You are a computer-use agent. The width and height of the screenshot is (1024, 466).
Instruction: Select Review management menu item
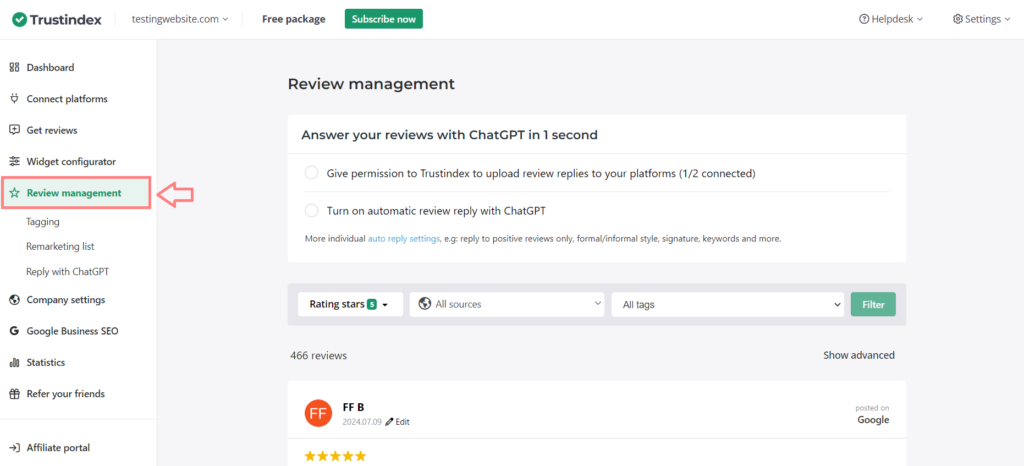click(x=76, y=193)
